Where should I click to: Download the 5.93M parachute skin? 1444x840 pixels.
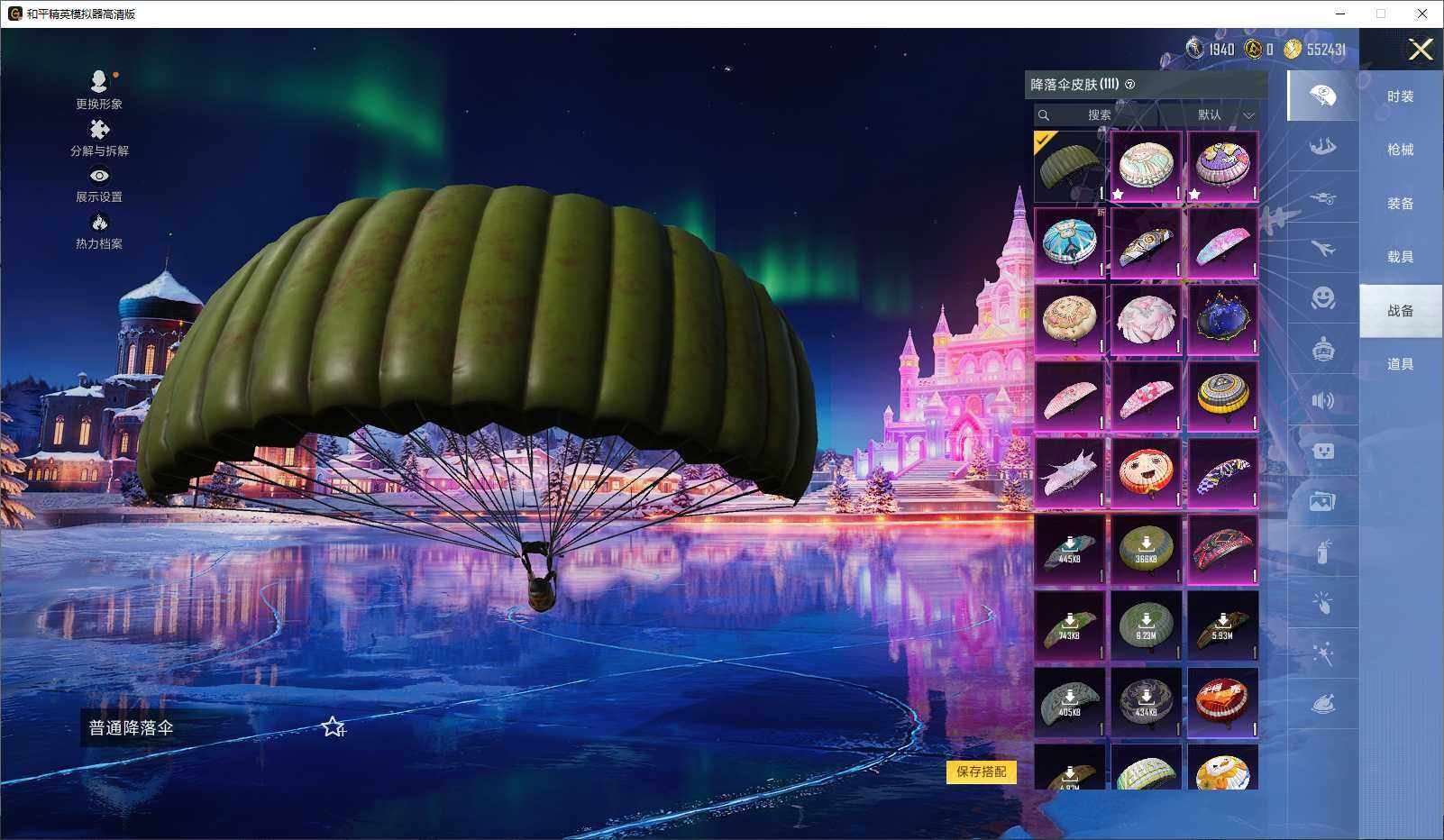(x=1222, y=626)
